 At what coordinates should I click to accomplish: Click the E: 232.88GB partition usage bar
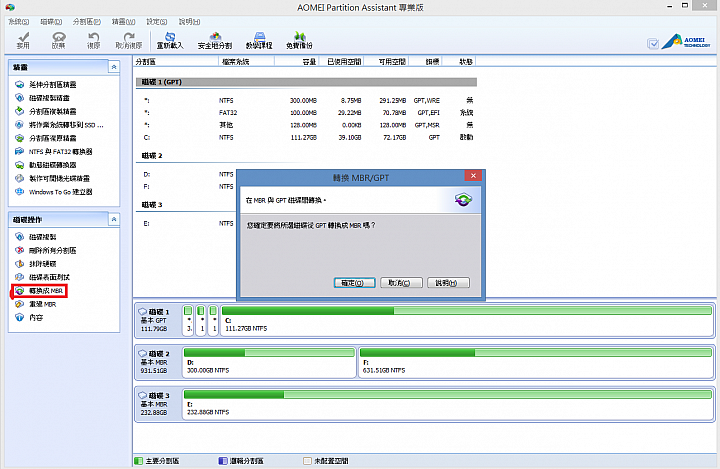448,395
